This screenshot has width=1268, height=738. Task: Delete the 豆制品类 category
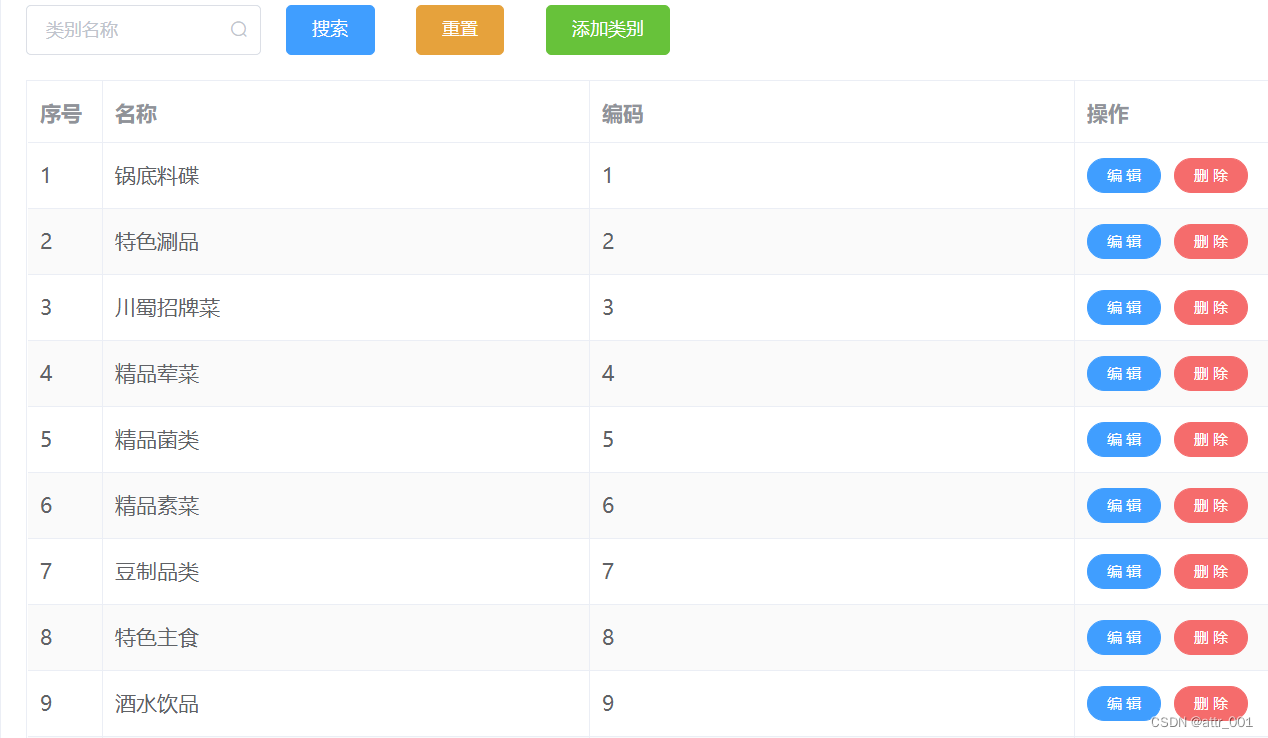1210,571
